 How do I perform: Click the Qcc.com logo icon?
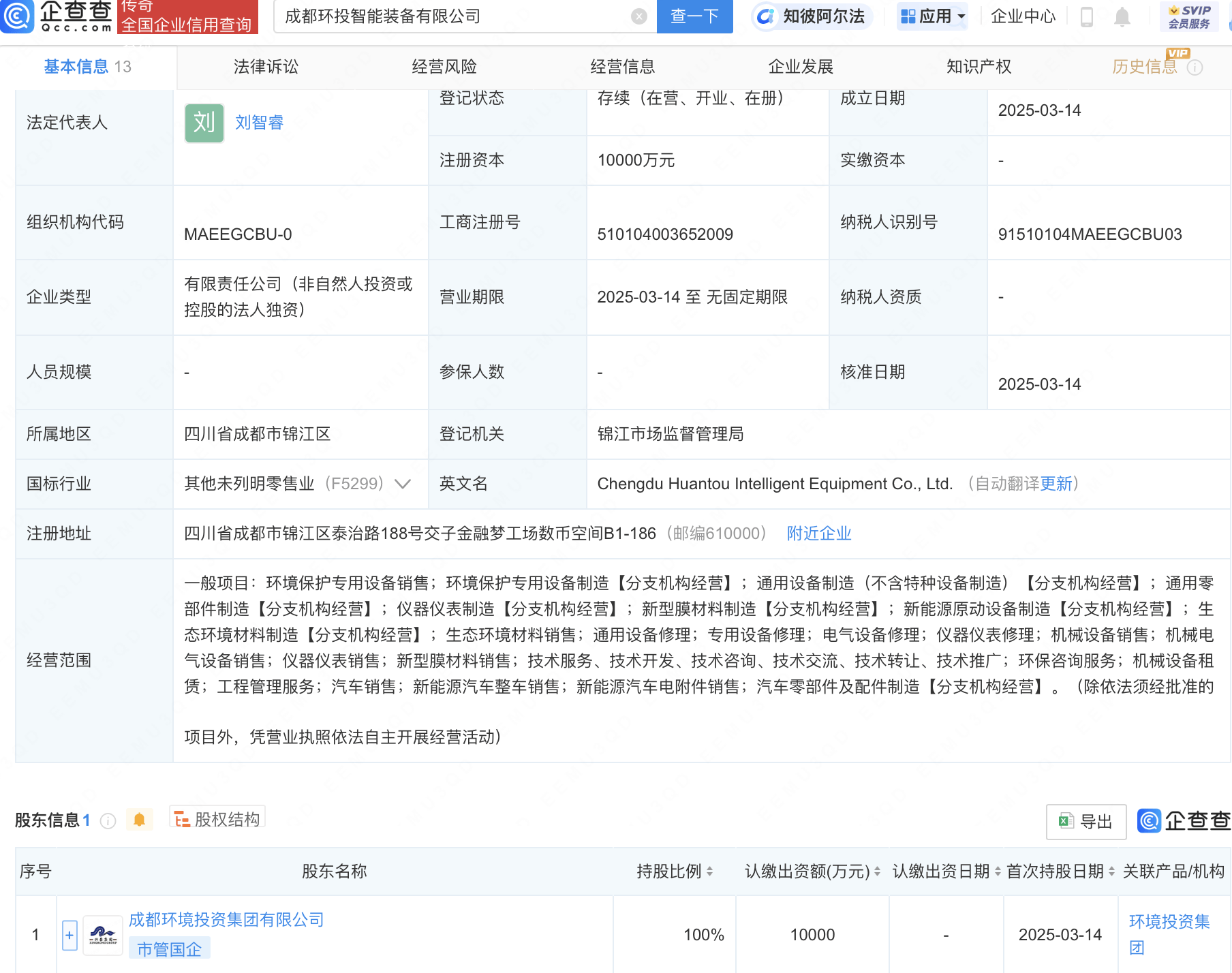pos(16,16)
